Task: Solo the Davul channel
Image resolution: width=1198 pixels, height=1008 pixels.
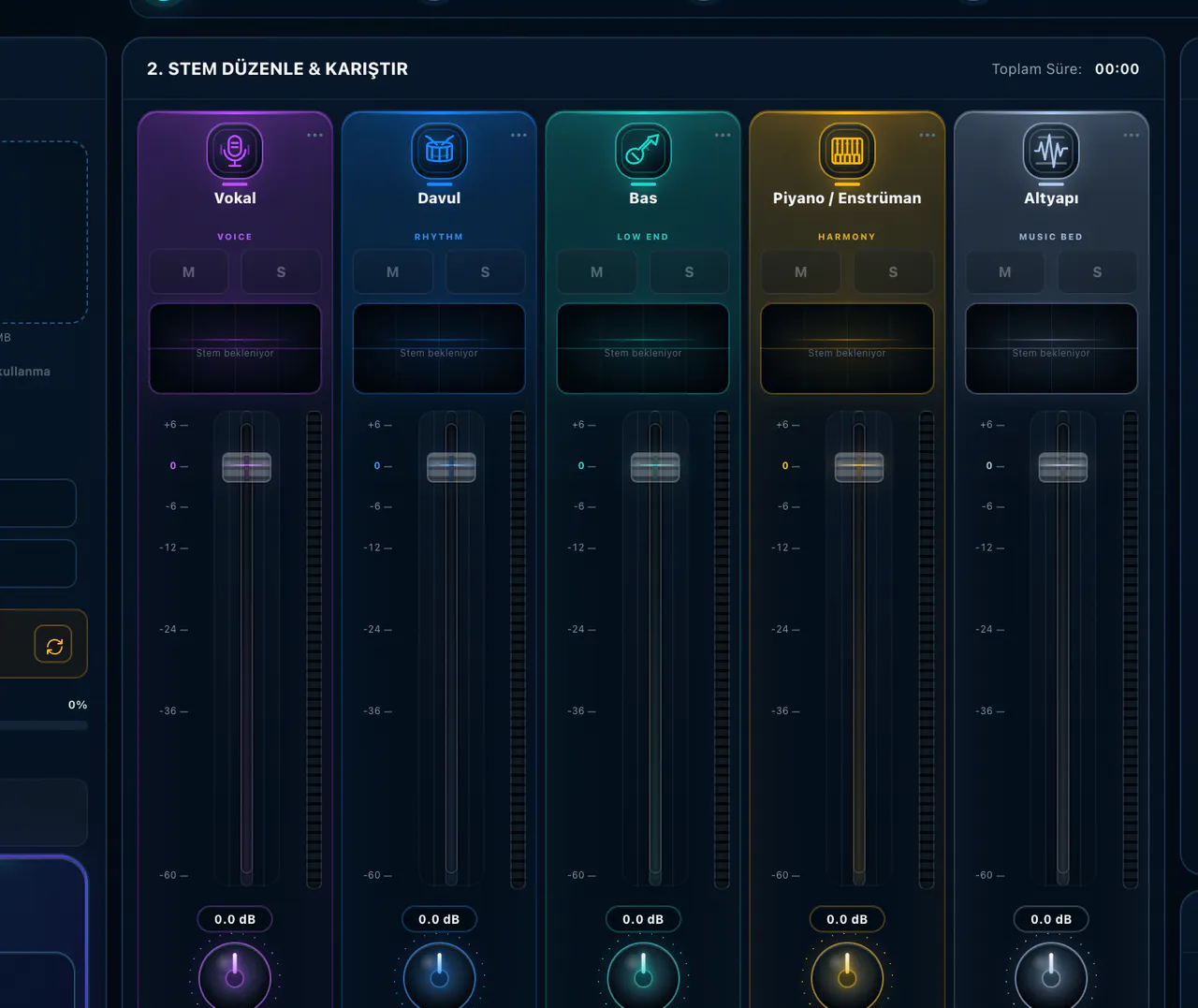Action: [485, 272]
